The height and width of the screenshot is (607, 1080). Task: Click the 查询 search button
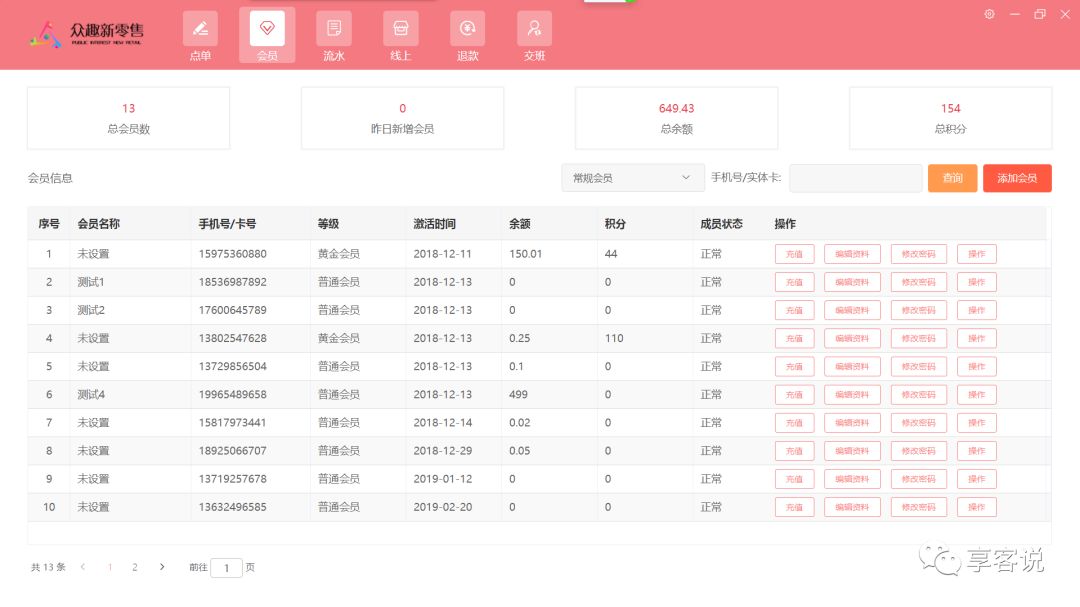[x=951, y=177]
